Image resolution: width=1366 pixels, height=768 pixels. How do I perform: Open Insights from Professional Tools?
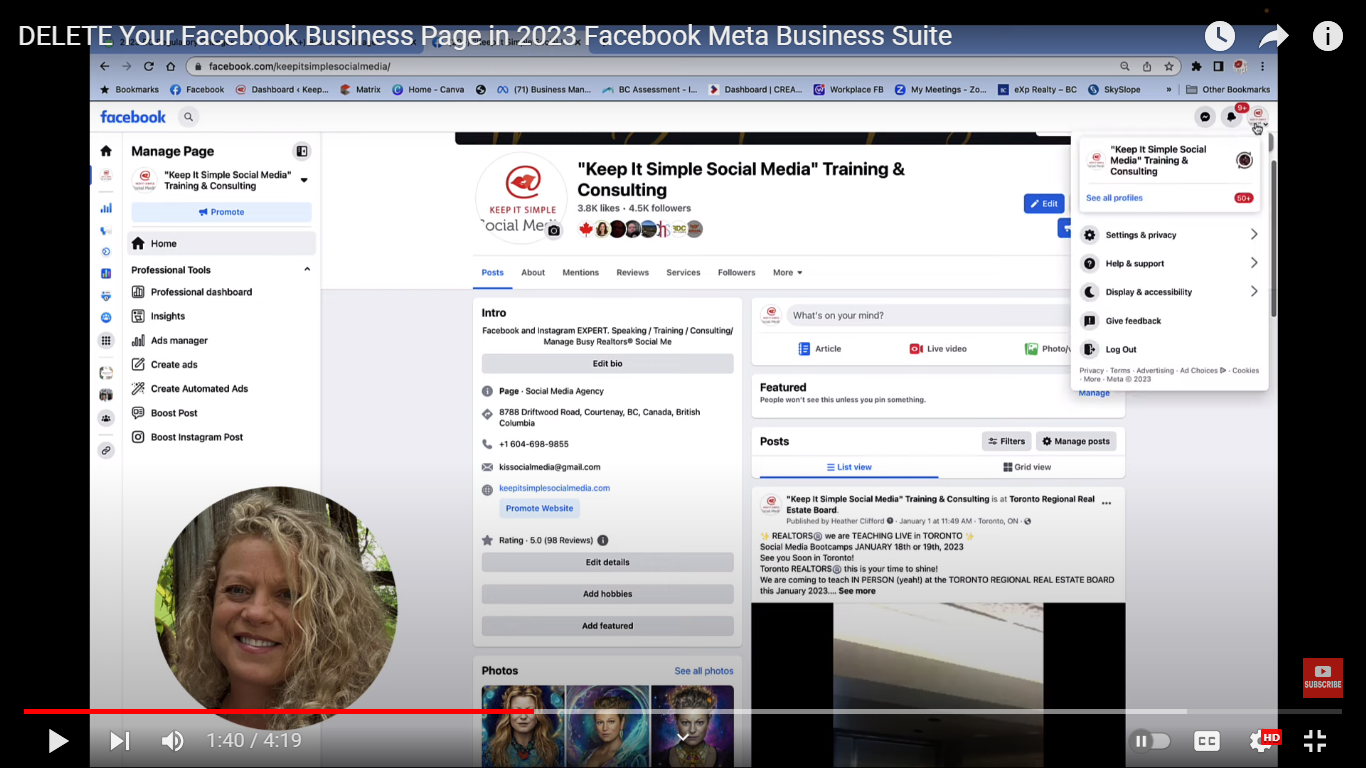pos(166,316)
